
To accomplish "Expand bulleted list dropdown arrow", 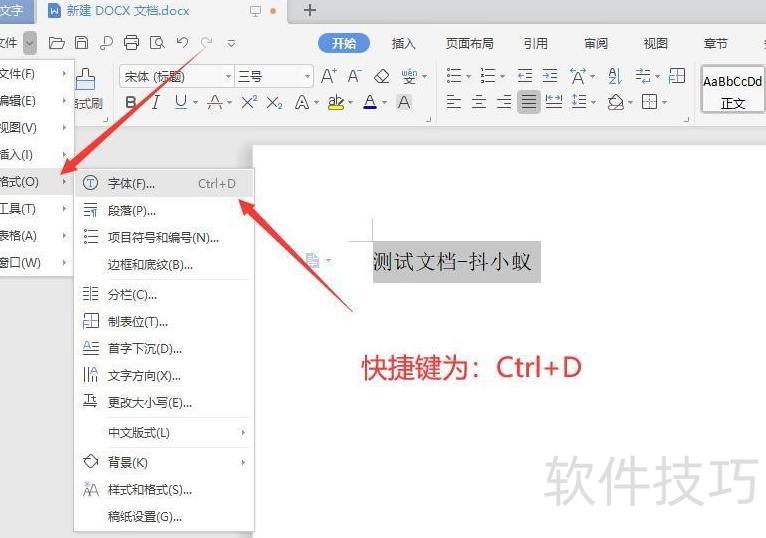I will [x=468, y=77].
